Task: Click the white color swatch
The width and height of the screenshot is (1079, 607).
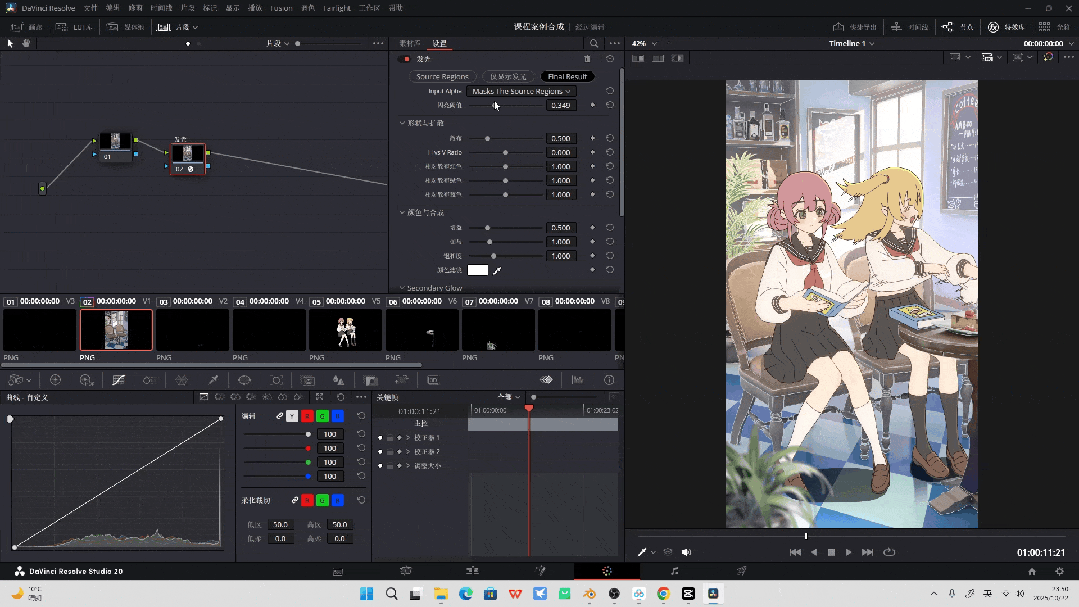Action: 478,270
